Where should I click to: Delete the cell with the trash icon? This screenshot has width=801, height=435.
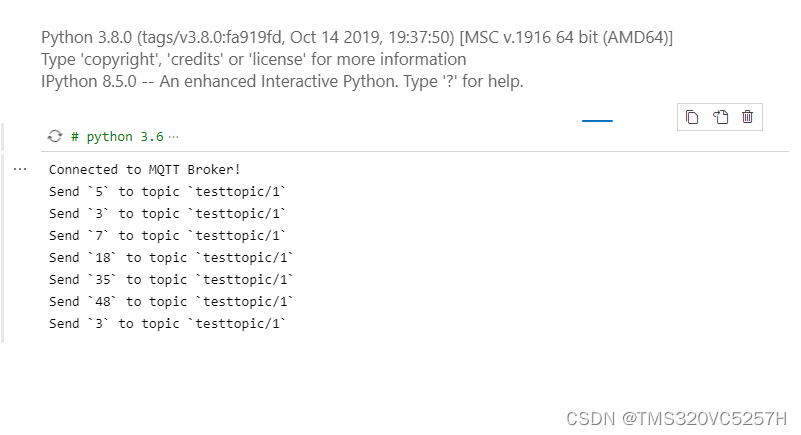click(747, 117)
